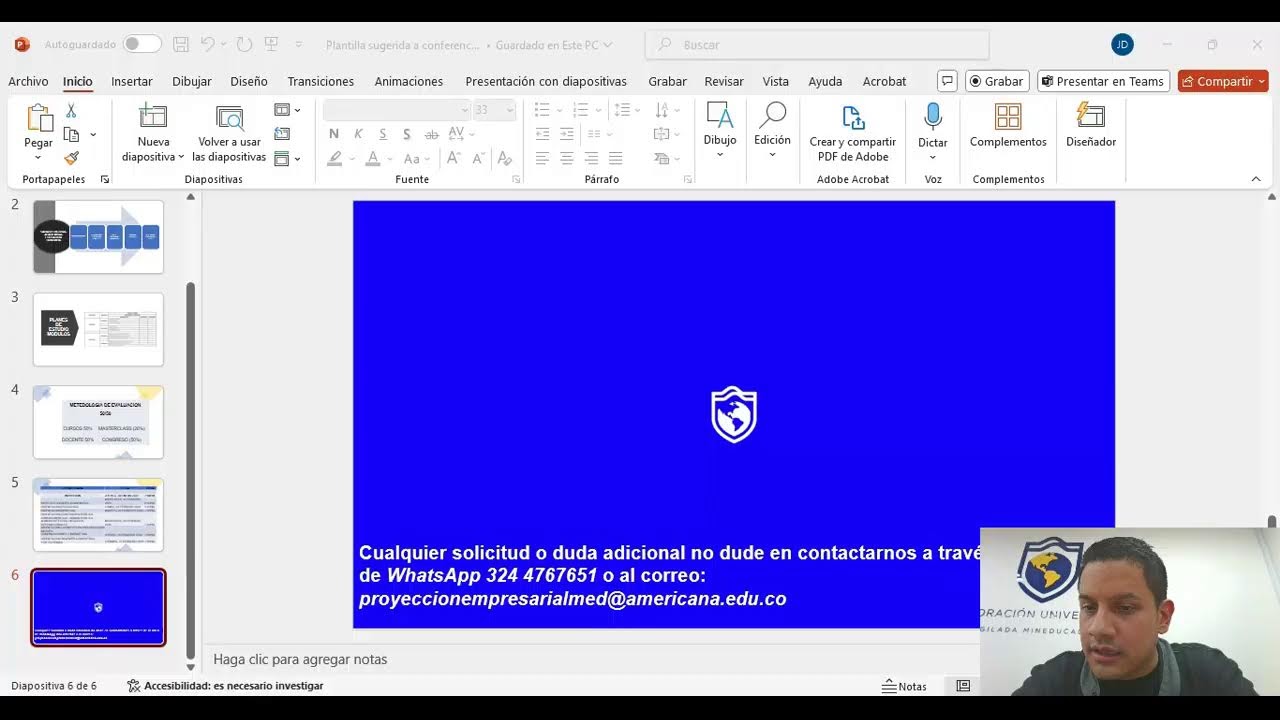Click the Disminuir tamaño de fuente icon
The width and height of the screenshot is (1280, 720).
coord(478,158)
